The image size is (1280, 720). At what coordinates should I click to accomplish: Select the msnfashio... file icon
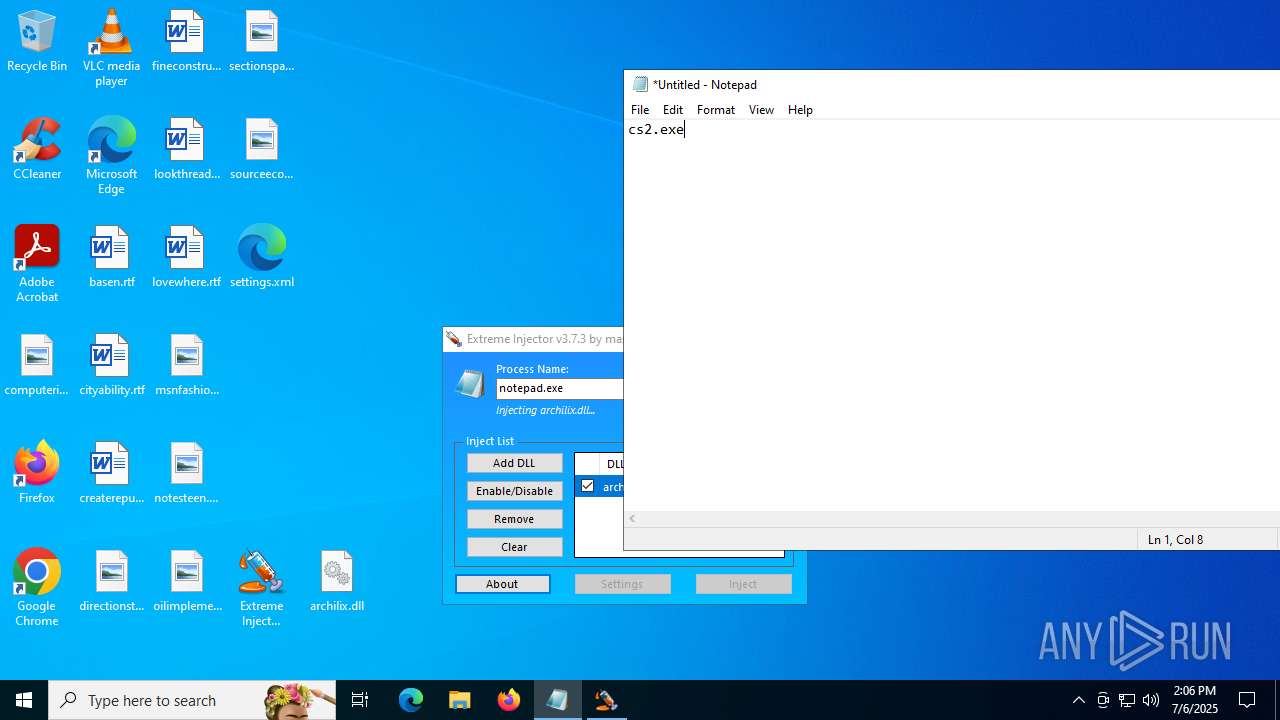pyautogui.click(x=186, y=366)
